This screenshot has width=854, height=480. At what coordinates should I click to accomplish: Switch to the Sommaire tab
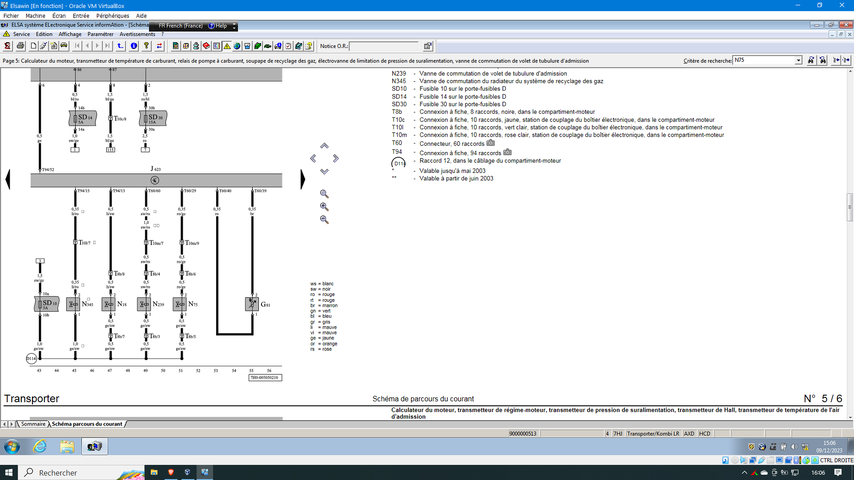(33, 423)
